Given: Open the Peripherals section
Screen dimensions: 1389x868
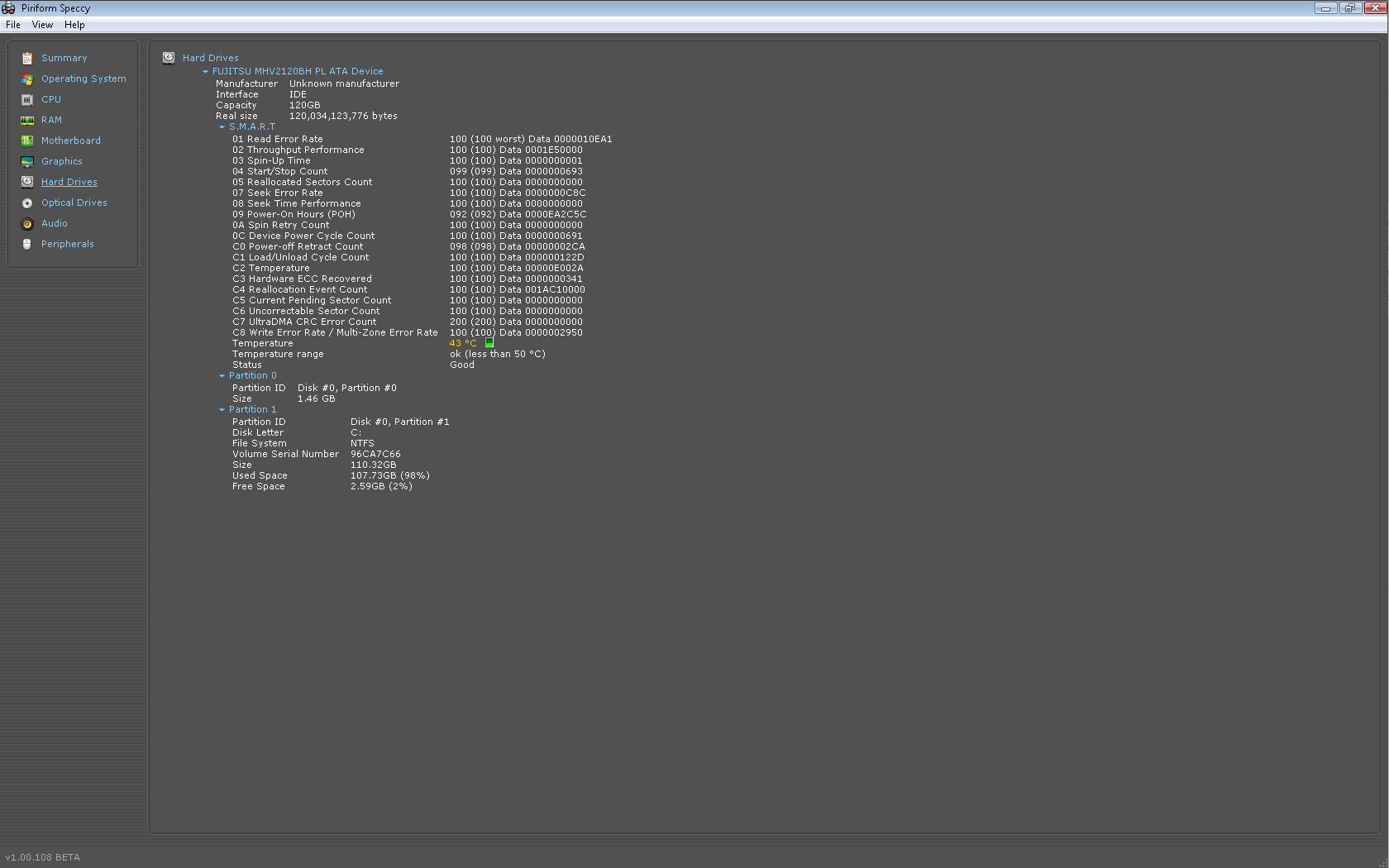Looking at the screenshot, I should point(68,244).
